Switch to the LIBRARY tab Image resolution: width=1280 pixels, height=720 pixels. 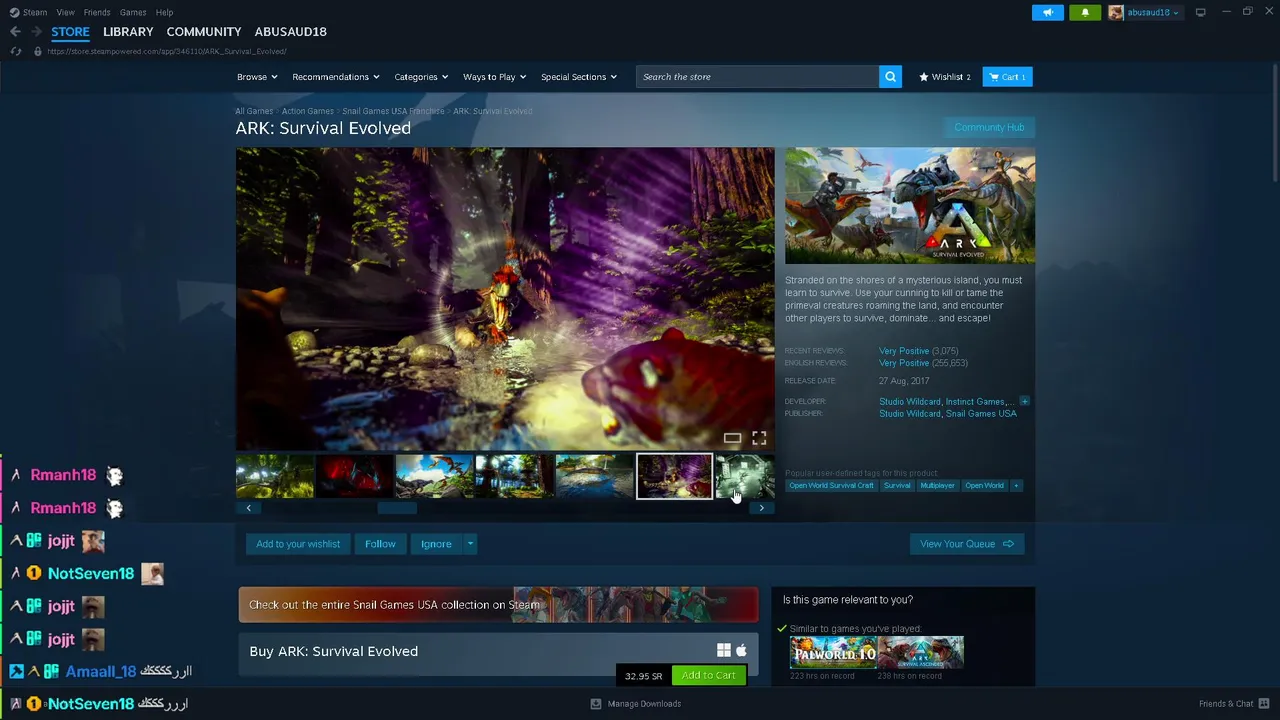[x=128, y=32]
